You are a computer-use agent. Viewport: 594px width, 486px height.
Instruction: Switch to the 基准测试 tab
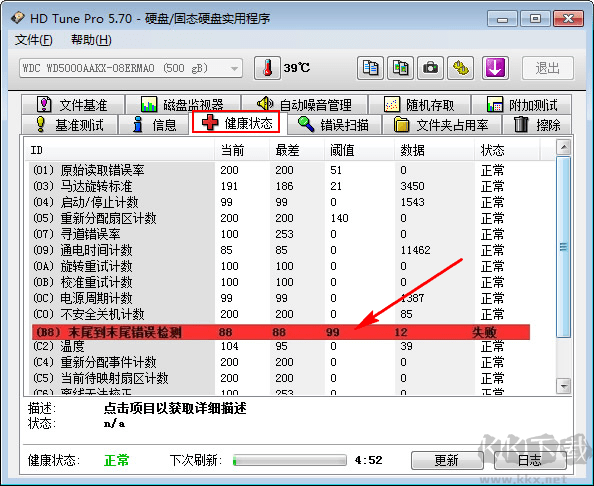coord(69,125)
